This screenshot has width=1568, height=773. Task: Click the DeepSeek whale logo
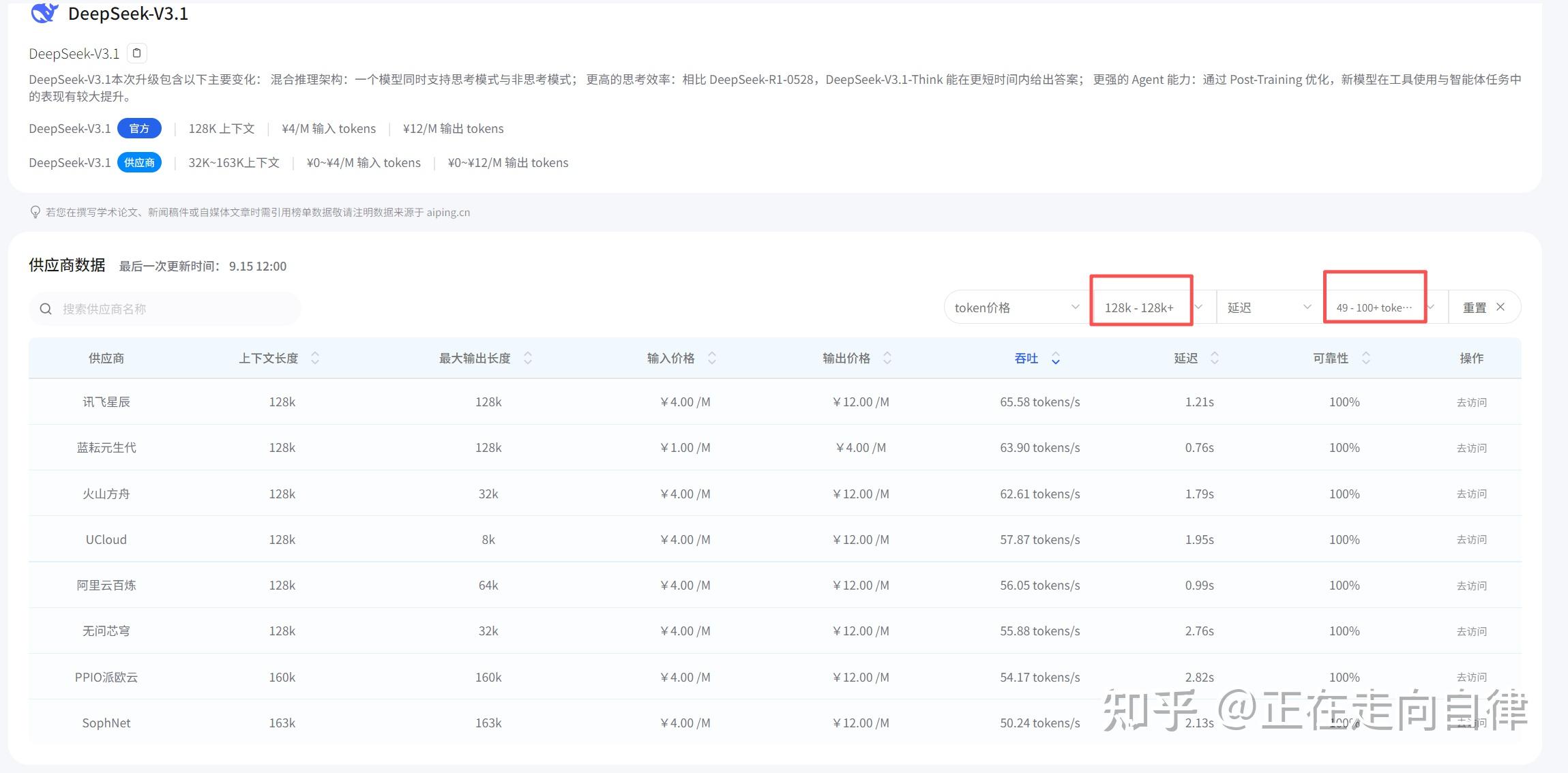44,13
